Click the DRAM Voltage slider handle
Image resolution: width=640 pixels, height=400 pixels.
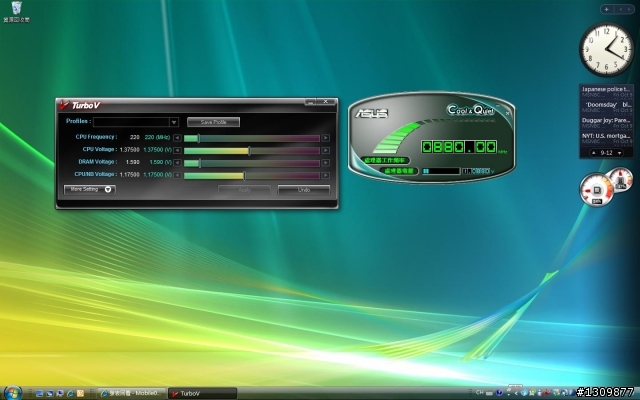200,163
